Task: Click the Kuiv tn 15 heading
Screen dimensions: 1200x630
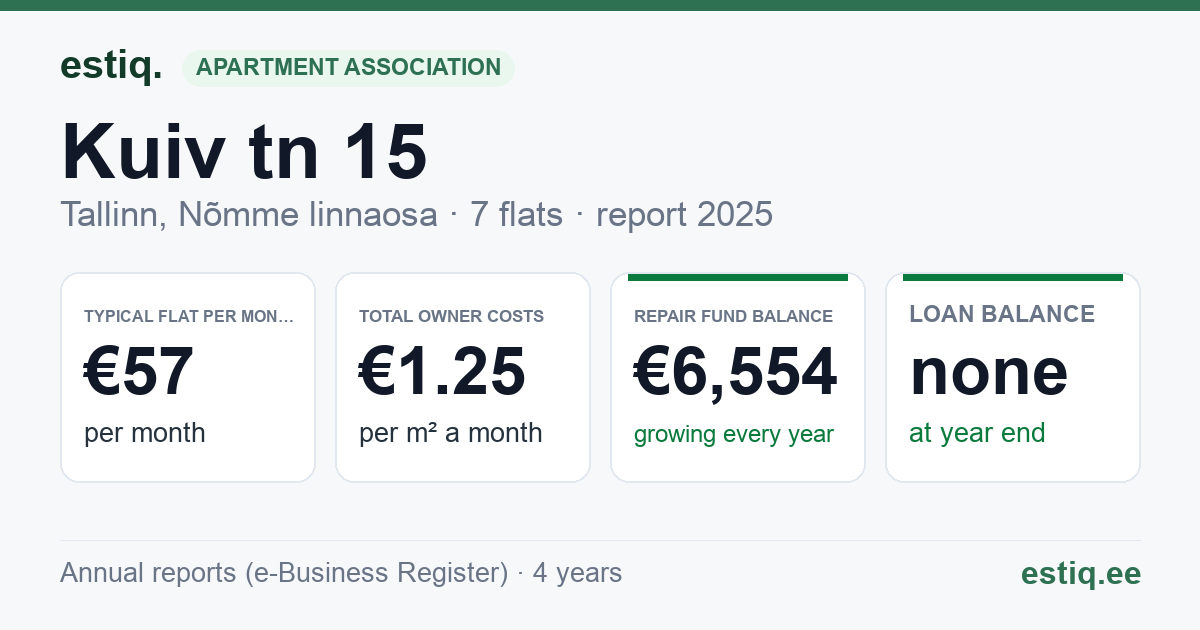Action: pyautogui.click(x=245, y=152)
